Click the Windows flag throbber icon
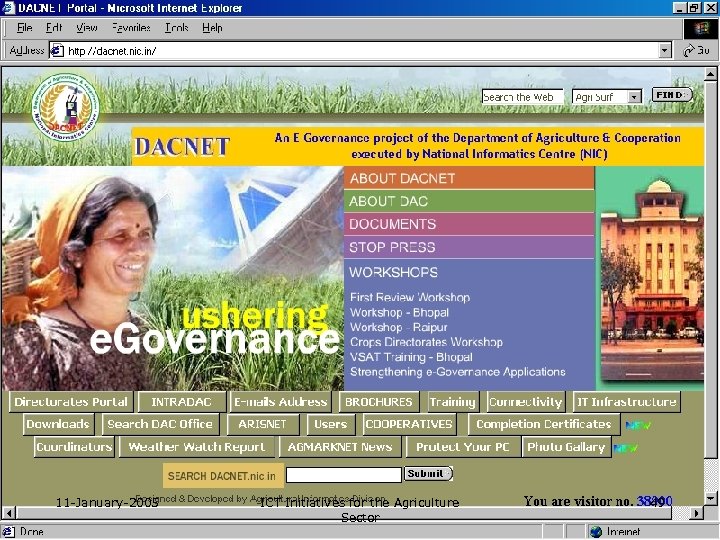Viewport: 720px width, 540px height. click(701, 29)
